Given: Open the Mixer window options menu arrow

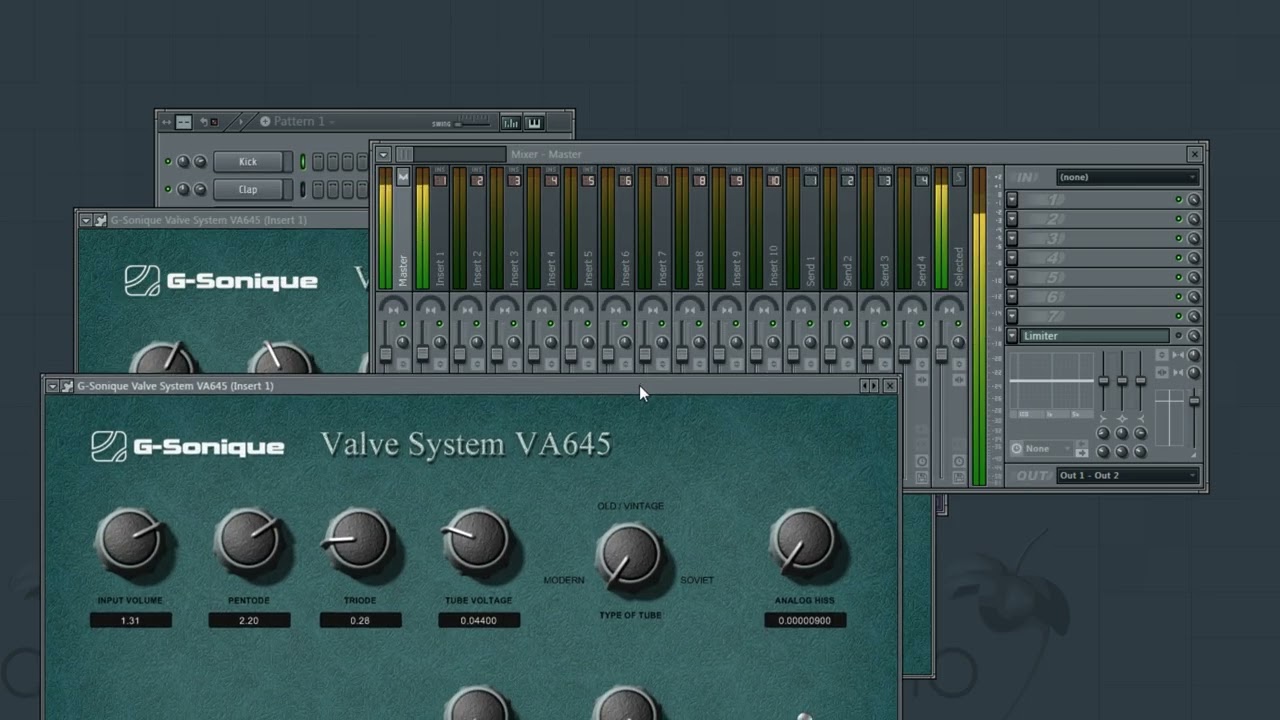Looking at the screenshot, I should (383, 154).
